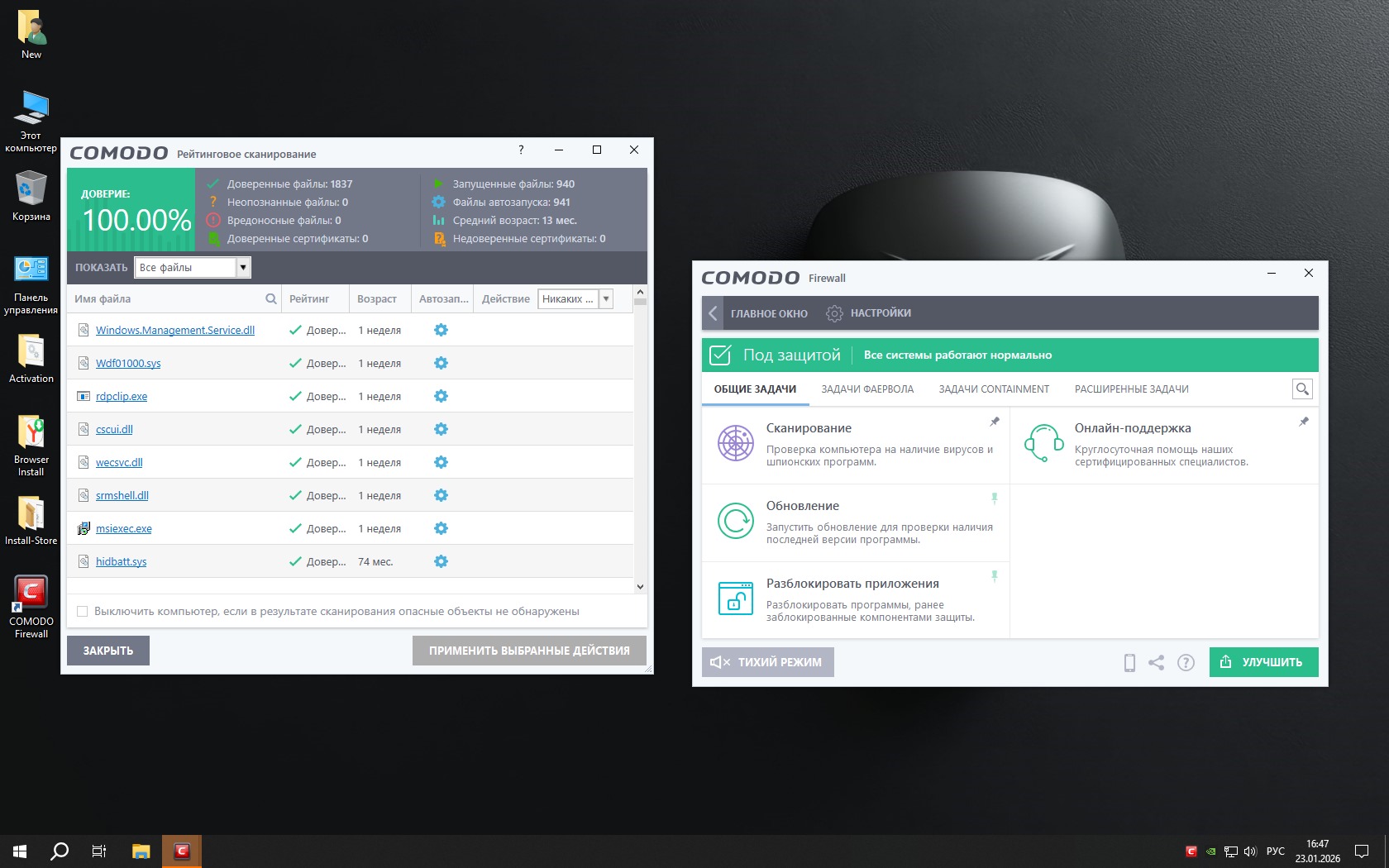Click the mobile phone icon in Firewall footer
The width and height of the screenshot is (1389, 868).
[x=1129, y=662]
